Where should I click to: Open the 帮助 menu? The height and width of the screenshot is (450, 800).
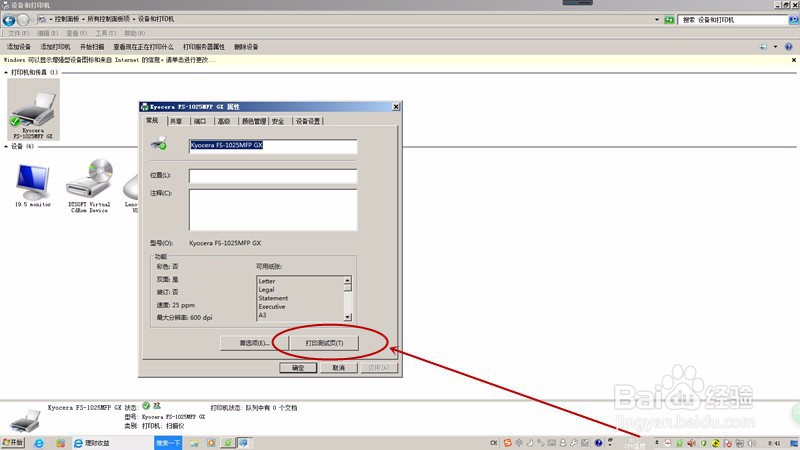135,33
